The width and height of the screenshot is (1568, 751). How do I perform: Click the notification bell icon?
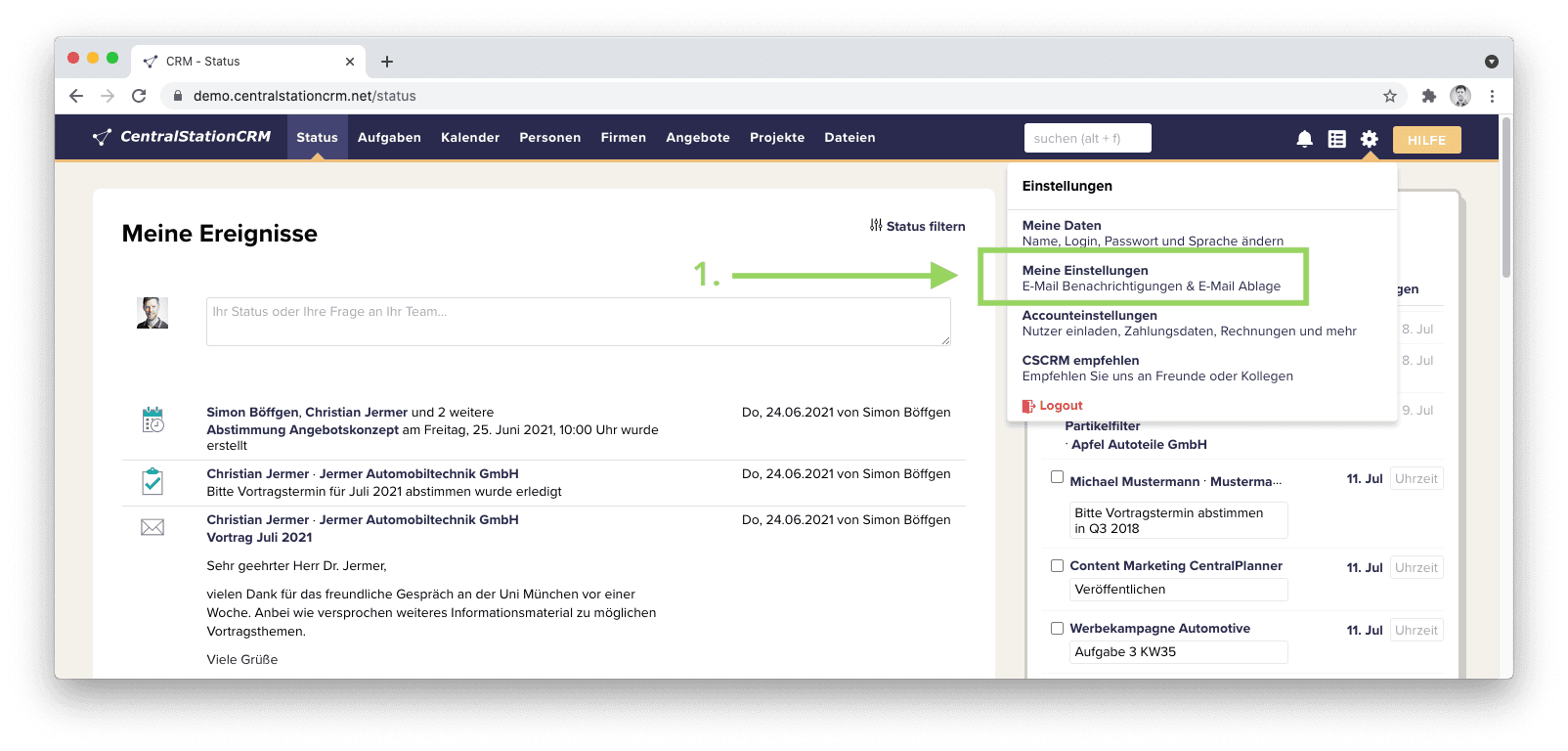[1304, 139]
